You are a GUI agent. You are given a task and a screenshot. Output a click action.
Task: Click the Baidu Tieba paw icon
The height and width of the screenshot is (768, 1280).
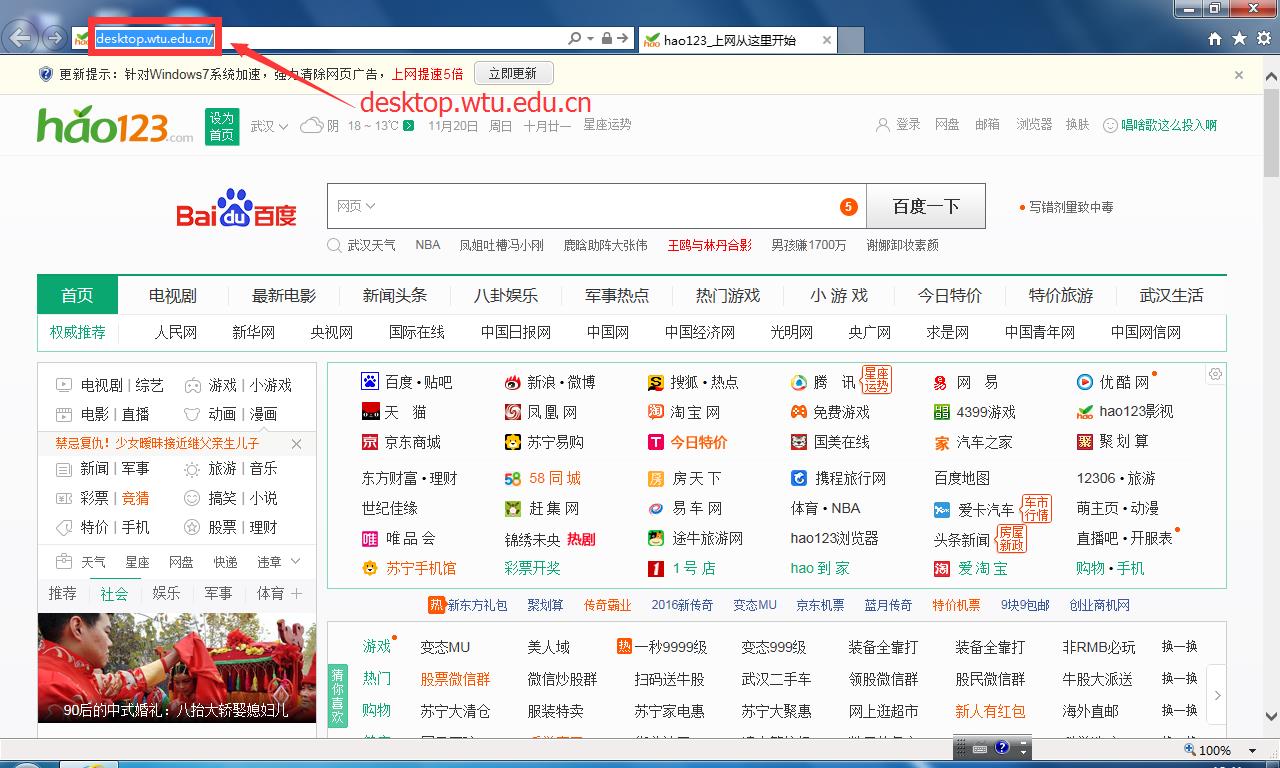tap(370, 382)
